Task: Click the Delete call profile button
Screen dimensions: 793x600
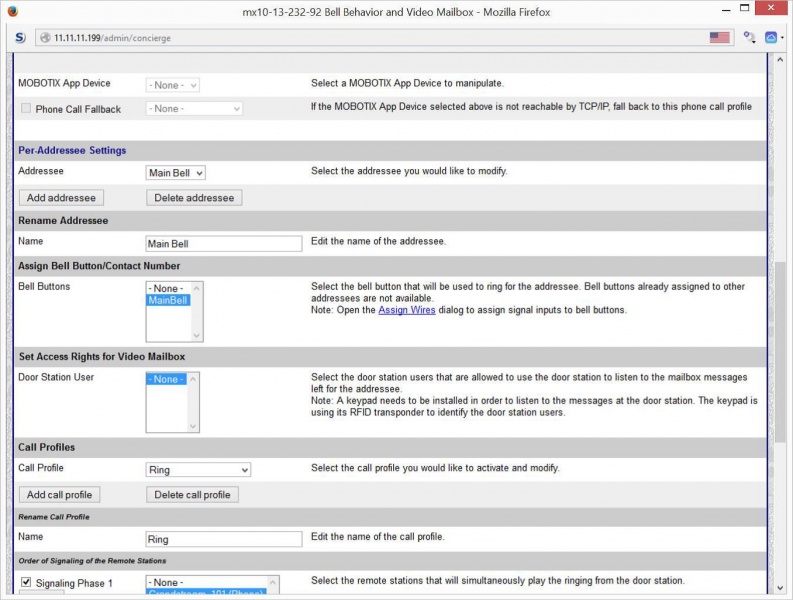Action: (x=192, y=495)
